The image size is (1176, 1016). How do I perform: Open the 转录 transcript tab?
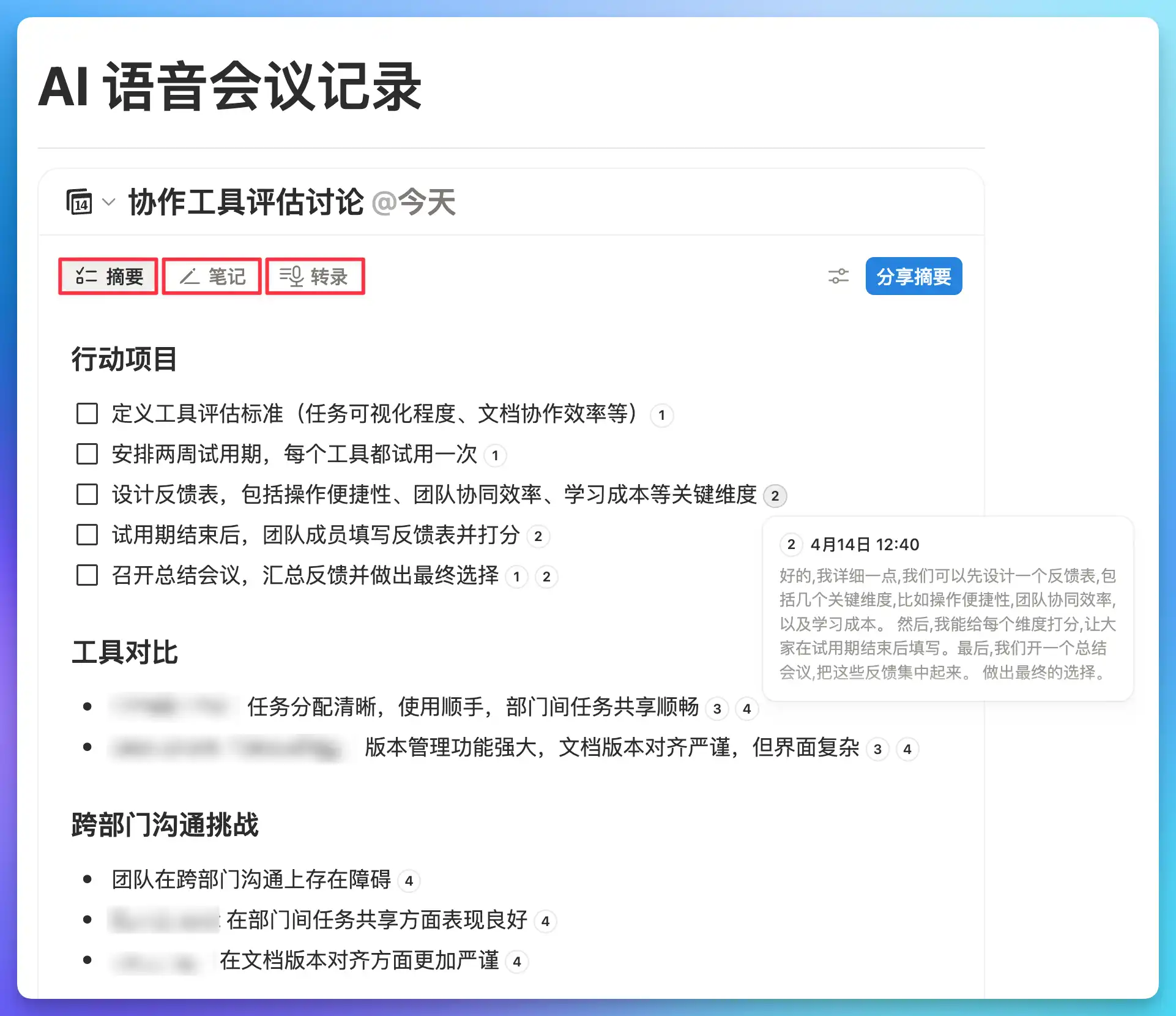pyautogui.click(x=315, y=277)
